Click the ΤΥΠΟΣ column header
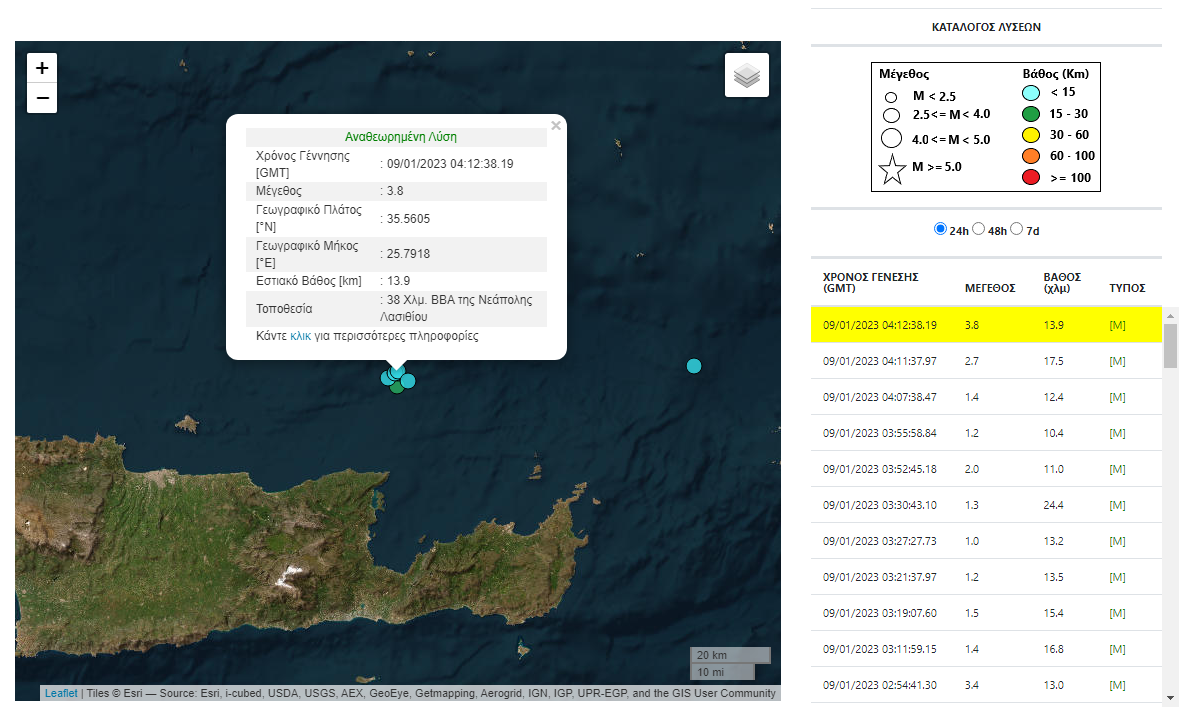This screenshot has width=1194, height=728. (1127, 288)
